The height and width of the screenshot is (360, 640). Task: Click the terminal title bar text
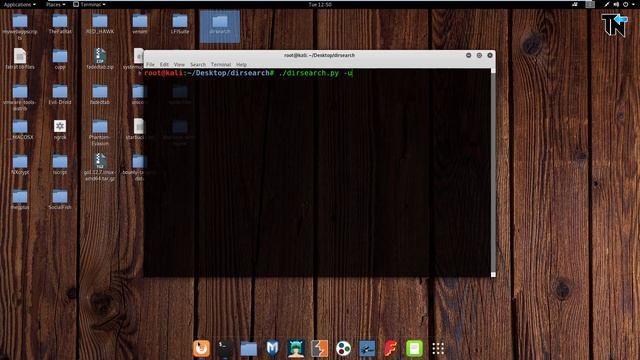tap(319, 55)
